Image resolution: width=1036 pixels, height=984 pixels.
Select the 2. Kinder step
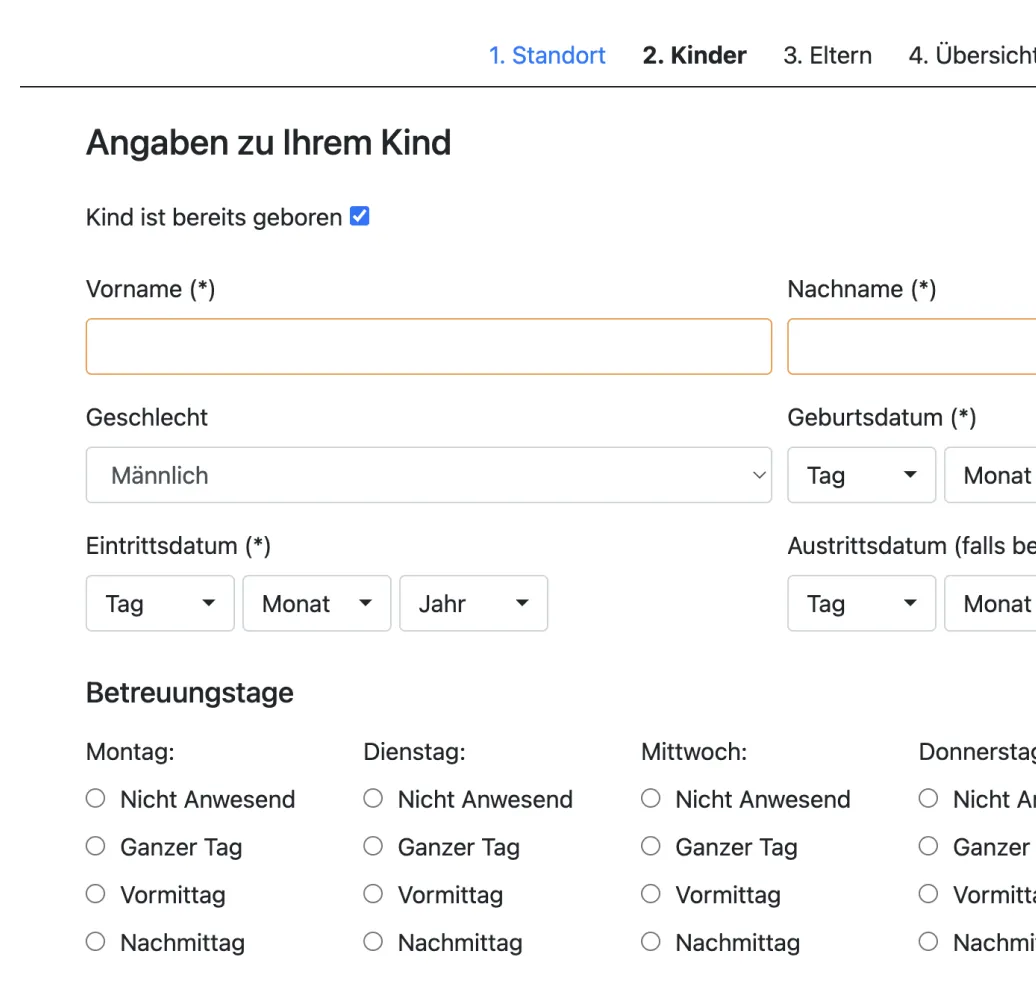694,56
